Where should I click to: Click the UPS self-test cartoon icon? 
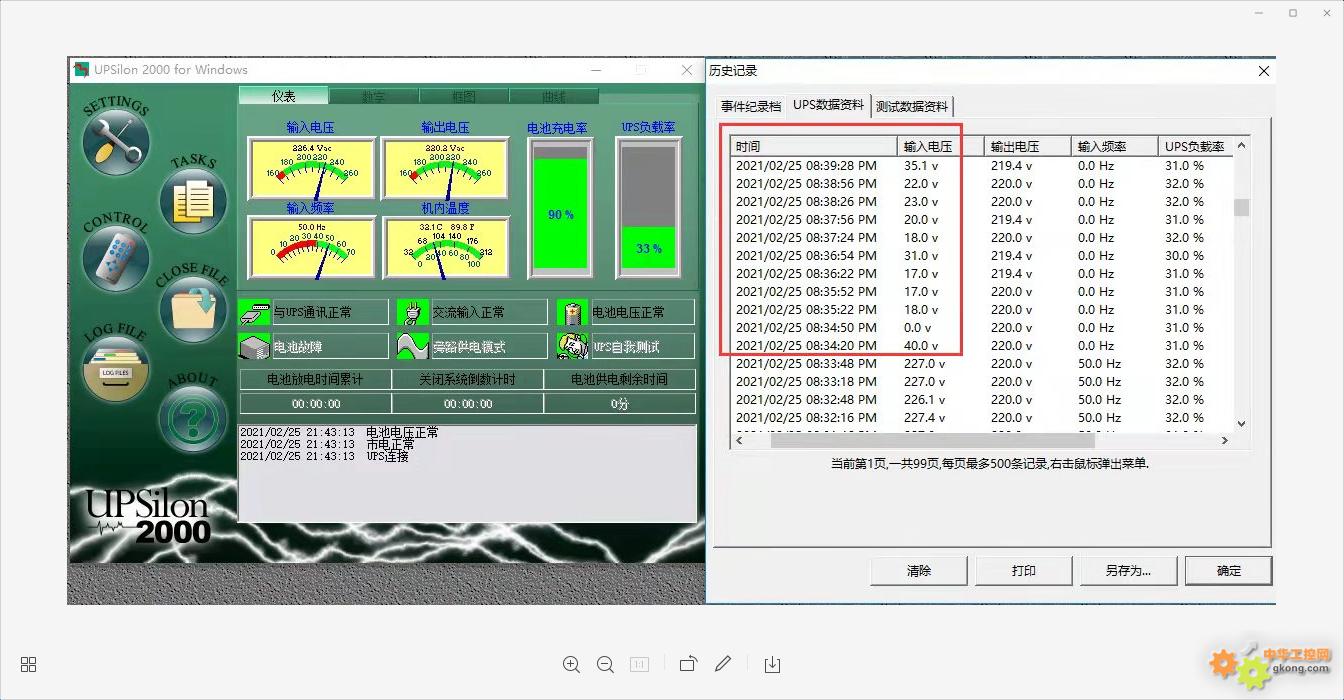click(x=572, y=346)
